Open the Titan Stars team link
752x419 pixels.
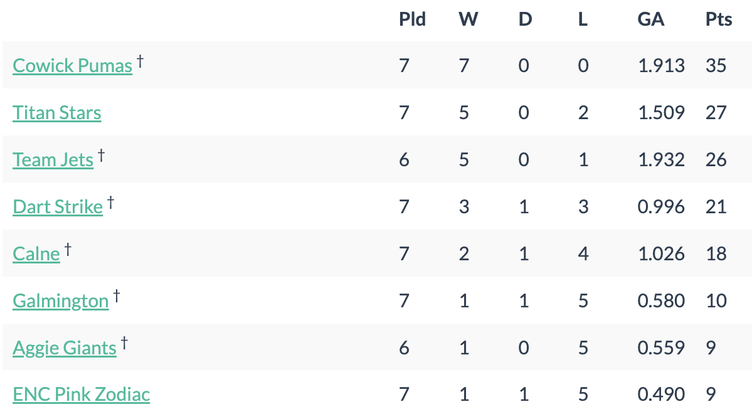57,113
